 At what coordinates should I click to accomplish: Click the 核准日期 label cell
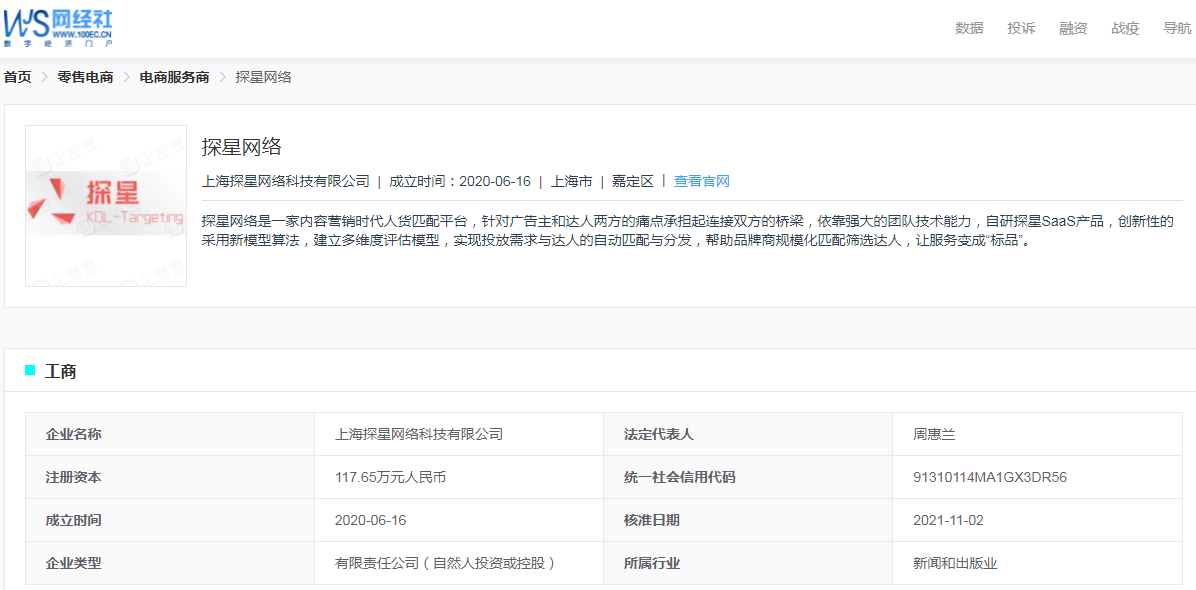(x=748, y=520)
